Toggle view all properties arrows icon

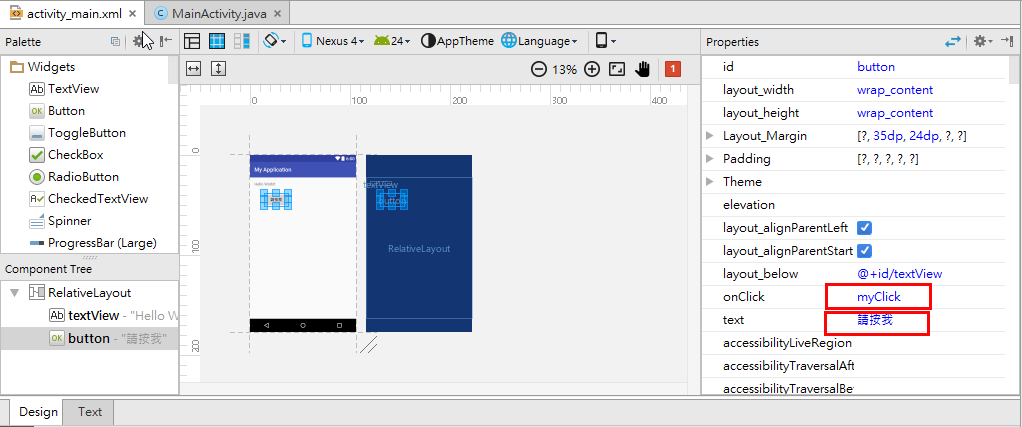953,41
